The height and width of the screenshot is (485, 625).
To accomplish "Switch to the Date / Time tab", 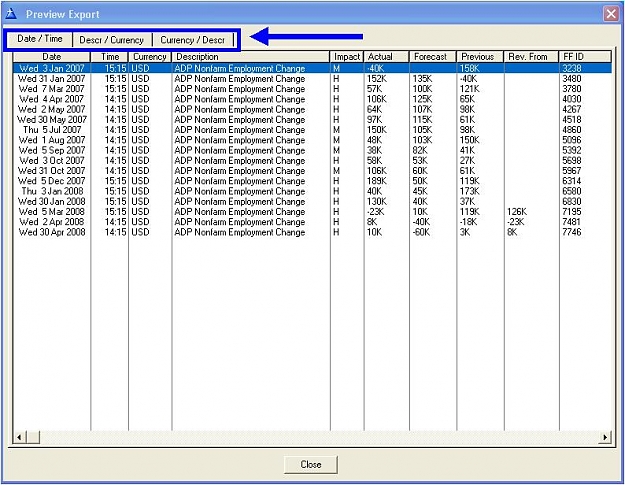I will pyautogui.click(x=39, y=39).
